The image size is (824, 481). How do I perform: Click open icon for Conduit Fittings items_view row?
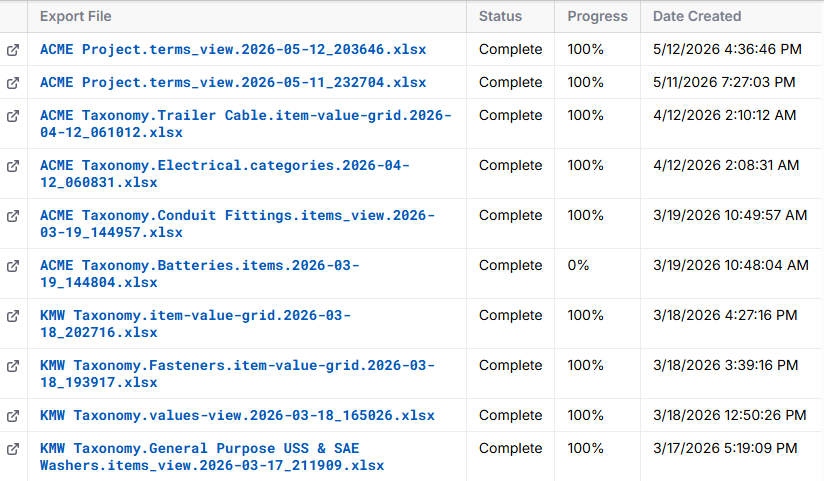(x=13, y=216)
